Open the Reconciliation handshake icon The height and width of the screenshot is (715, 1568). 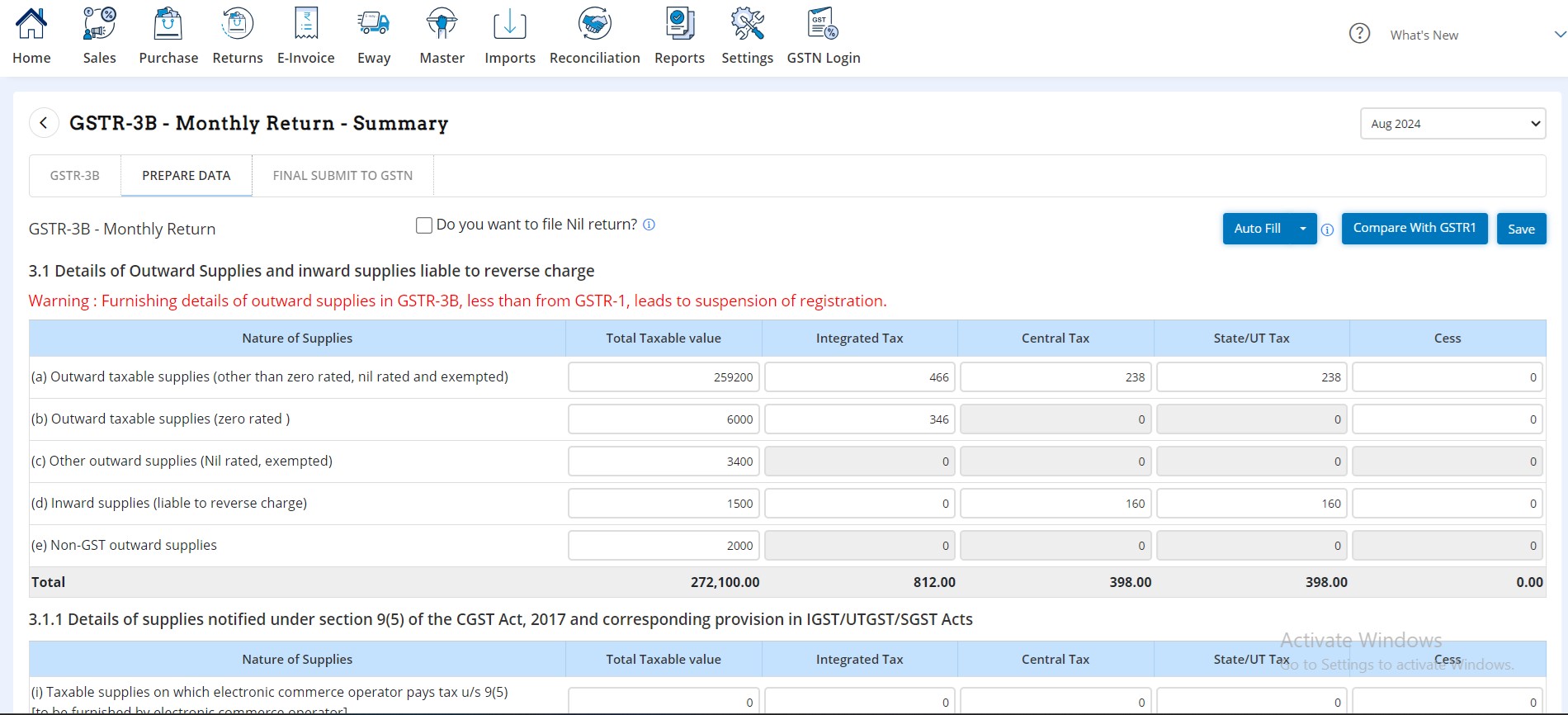pyautogui.click(x=595, y=24)
